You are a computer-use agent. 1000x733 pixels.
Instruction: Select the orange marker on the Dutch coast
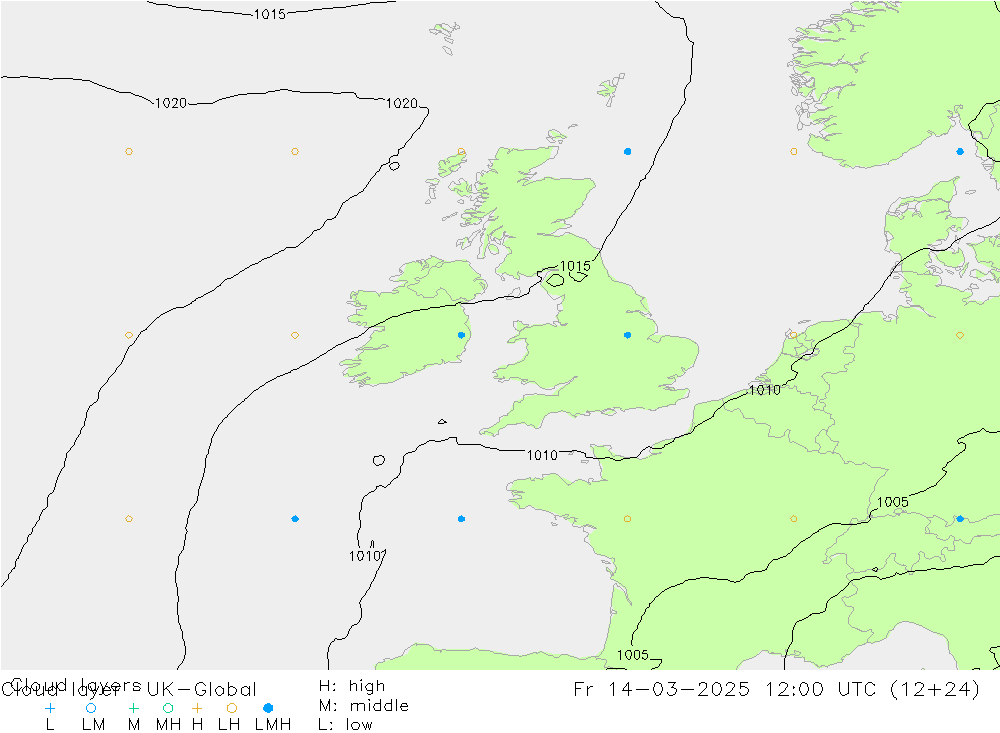point(793,335)
